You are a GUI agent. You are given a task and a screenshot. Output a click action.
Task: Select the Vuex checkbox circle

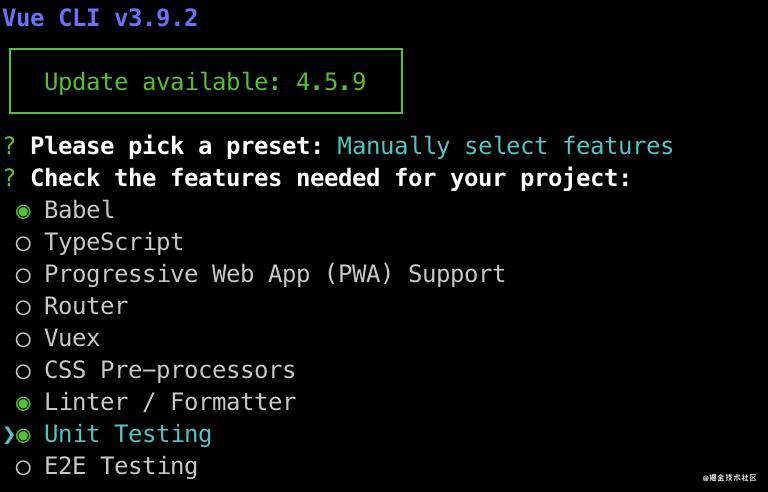23,340
